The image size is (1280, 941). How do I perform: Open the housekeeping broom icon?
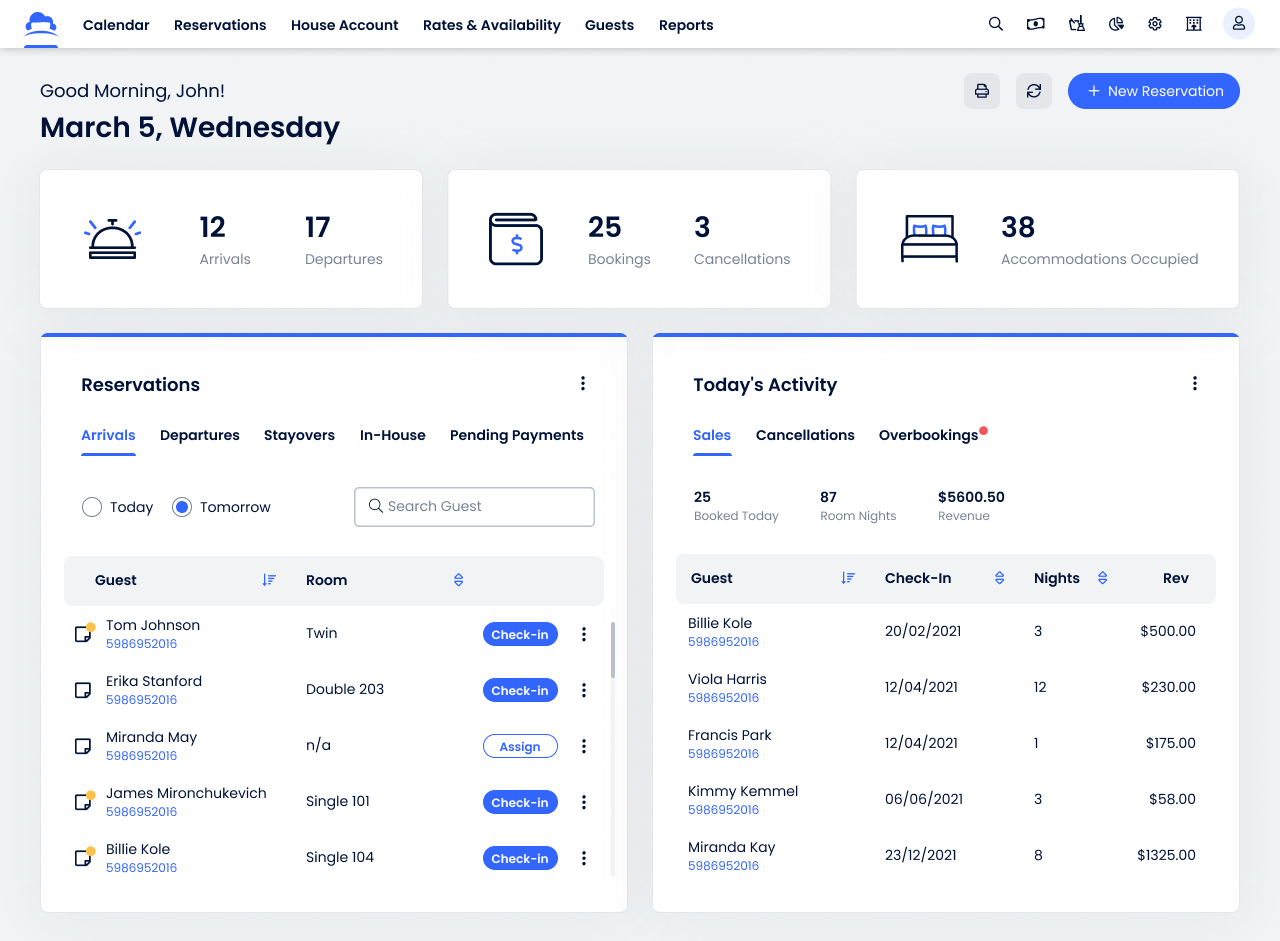[x=1076, y=24]
